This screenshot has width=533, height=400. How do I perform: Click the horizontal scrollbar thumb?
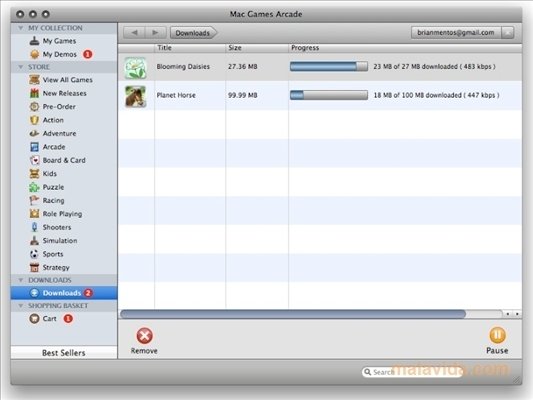click(x=293, y=314)
